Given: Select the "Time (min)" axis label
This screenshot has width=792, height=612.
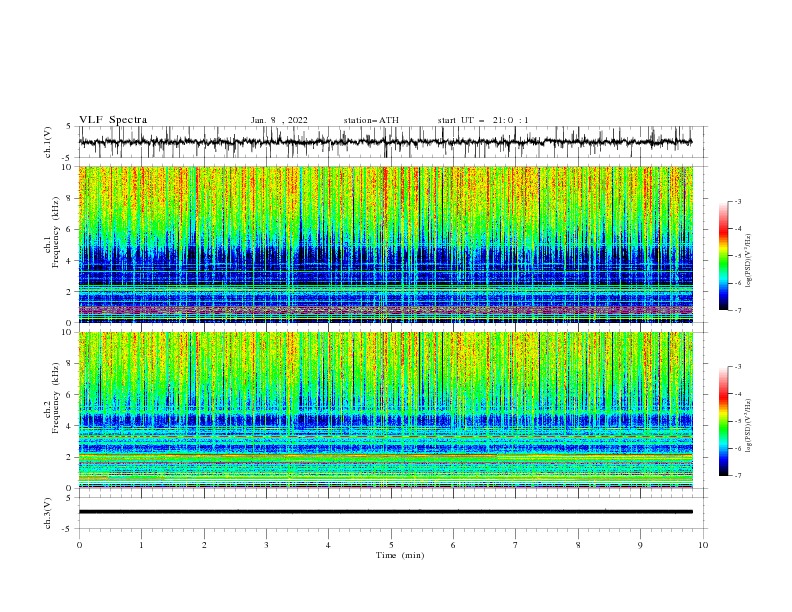Looking at the screenshot, I should pos(400,555).
